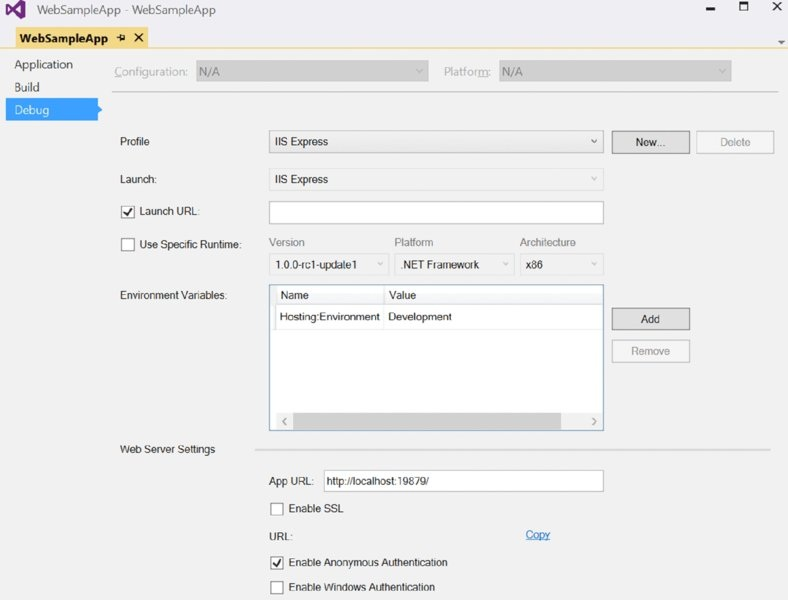Click the right scroll arrow in variables table
The width and height of the screenshot is (788, 600).
594,421
